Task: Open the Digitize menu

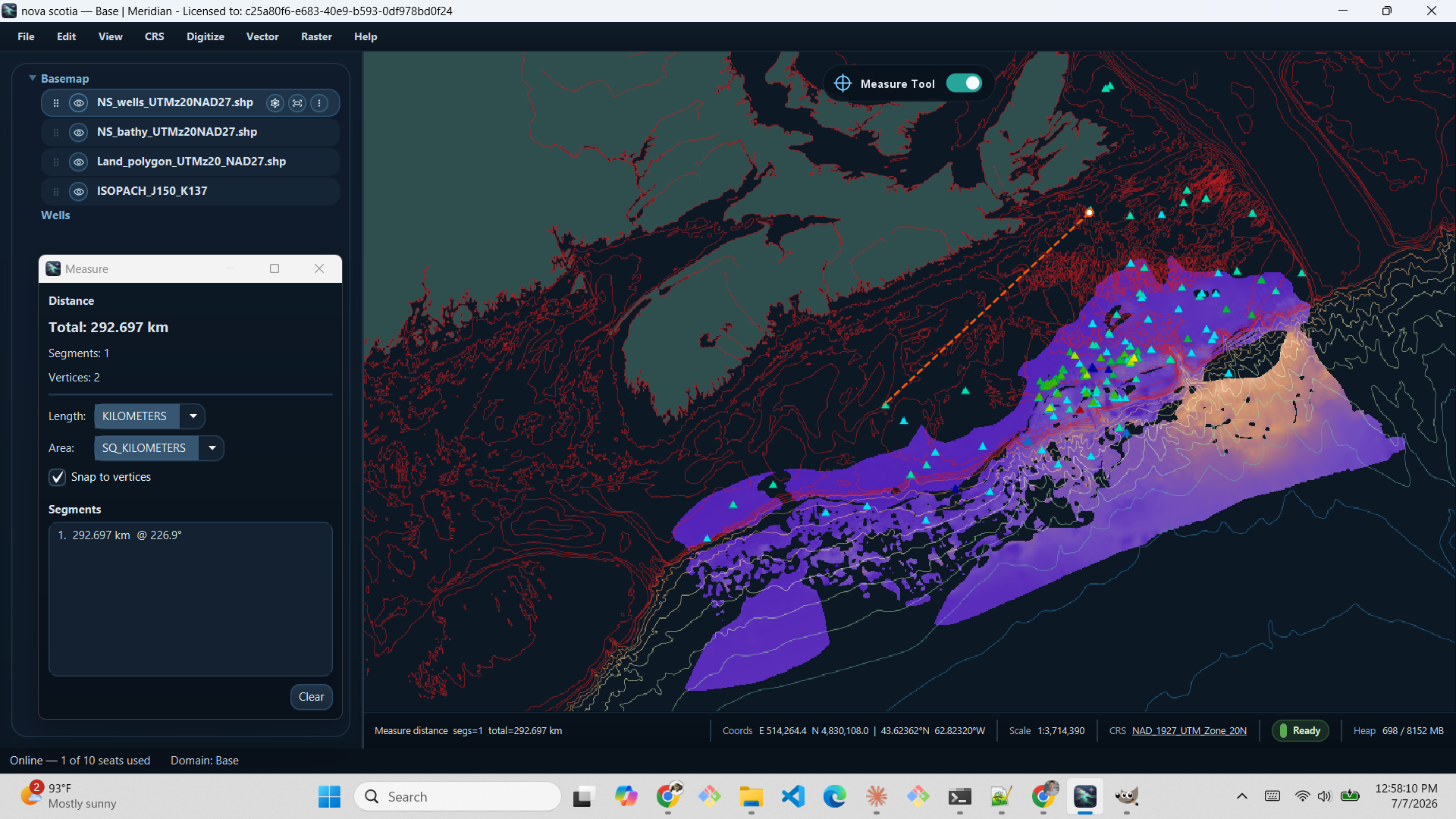Action: click(x=206, y=36)
